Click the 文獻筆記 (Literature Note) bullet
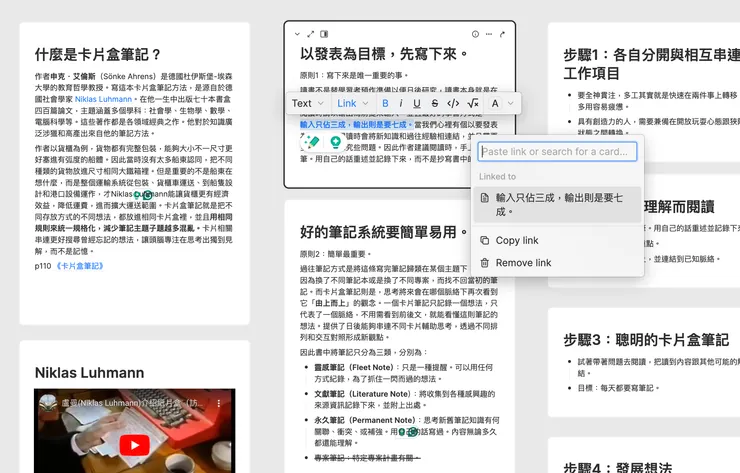The height and width of the screenshot is (473, 740). point(404,399)
